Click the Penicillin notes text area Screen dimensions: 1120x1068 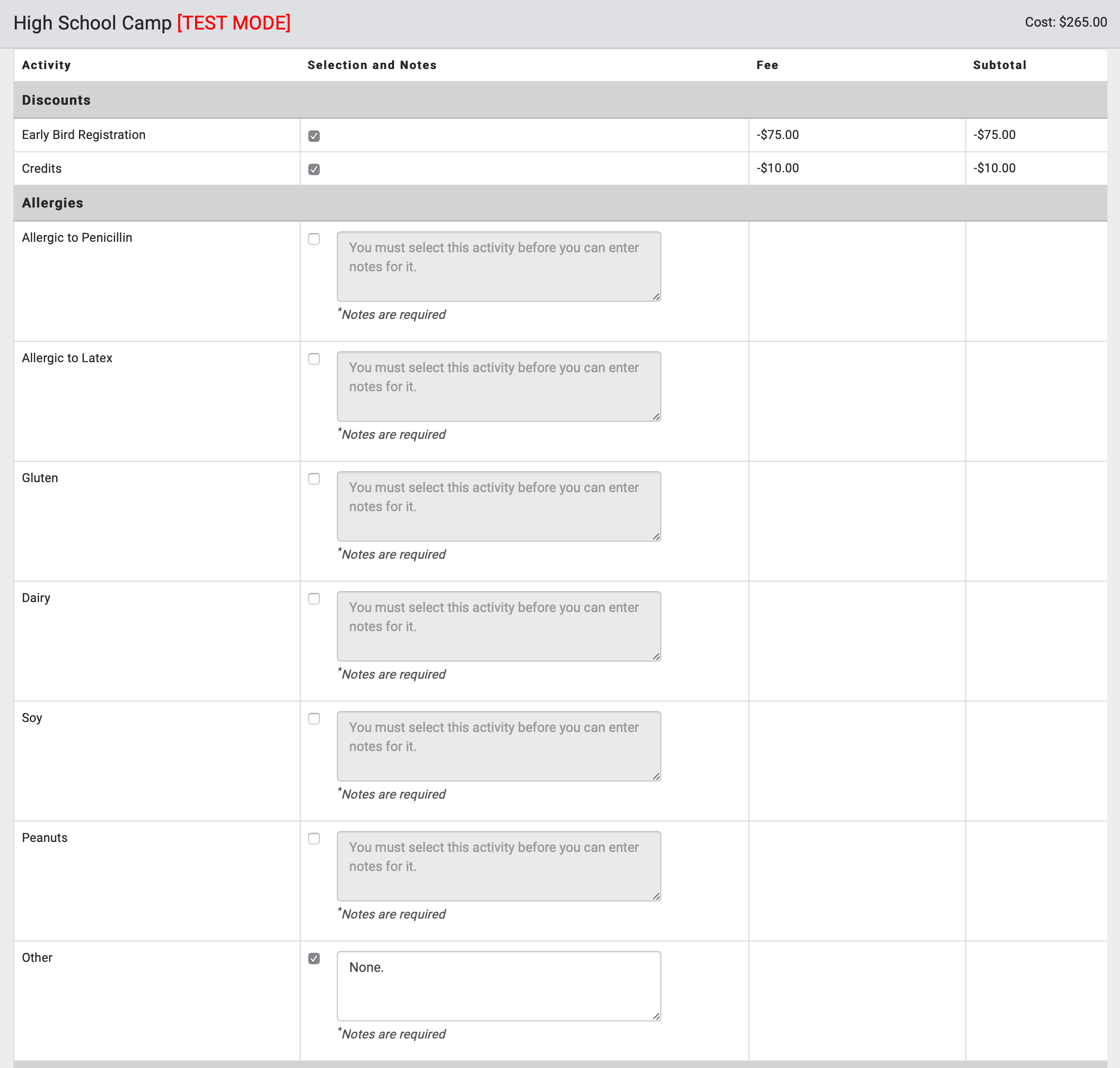[x=498, y=267]
